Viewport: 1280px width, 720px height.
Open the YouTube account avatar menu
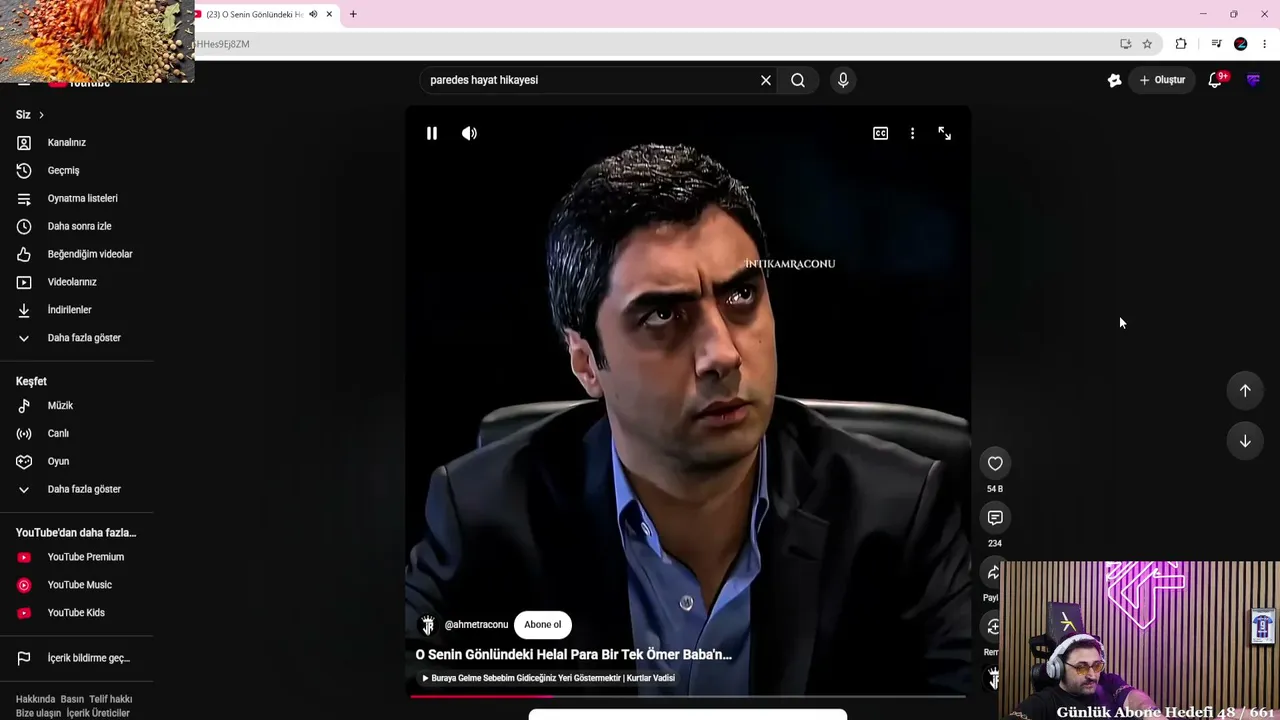(x=1253, y=80)
